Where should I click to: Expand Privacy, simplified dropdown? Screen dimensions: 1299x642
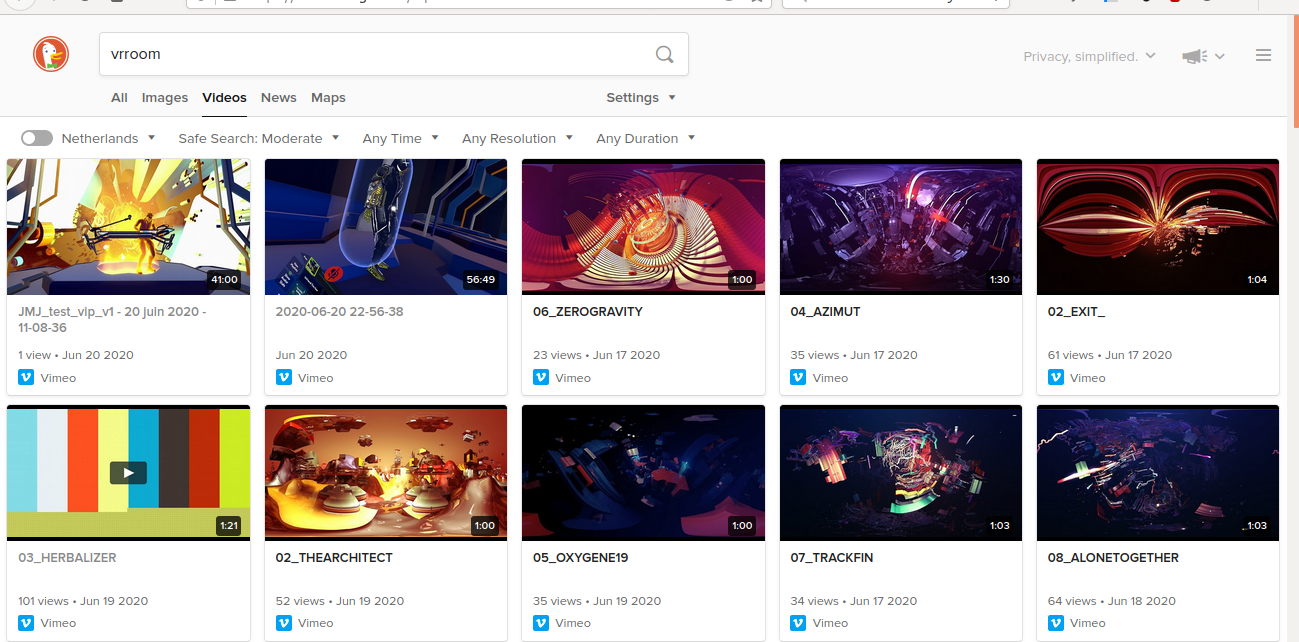tap(1089, 56)
